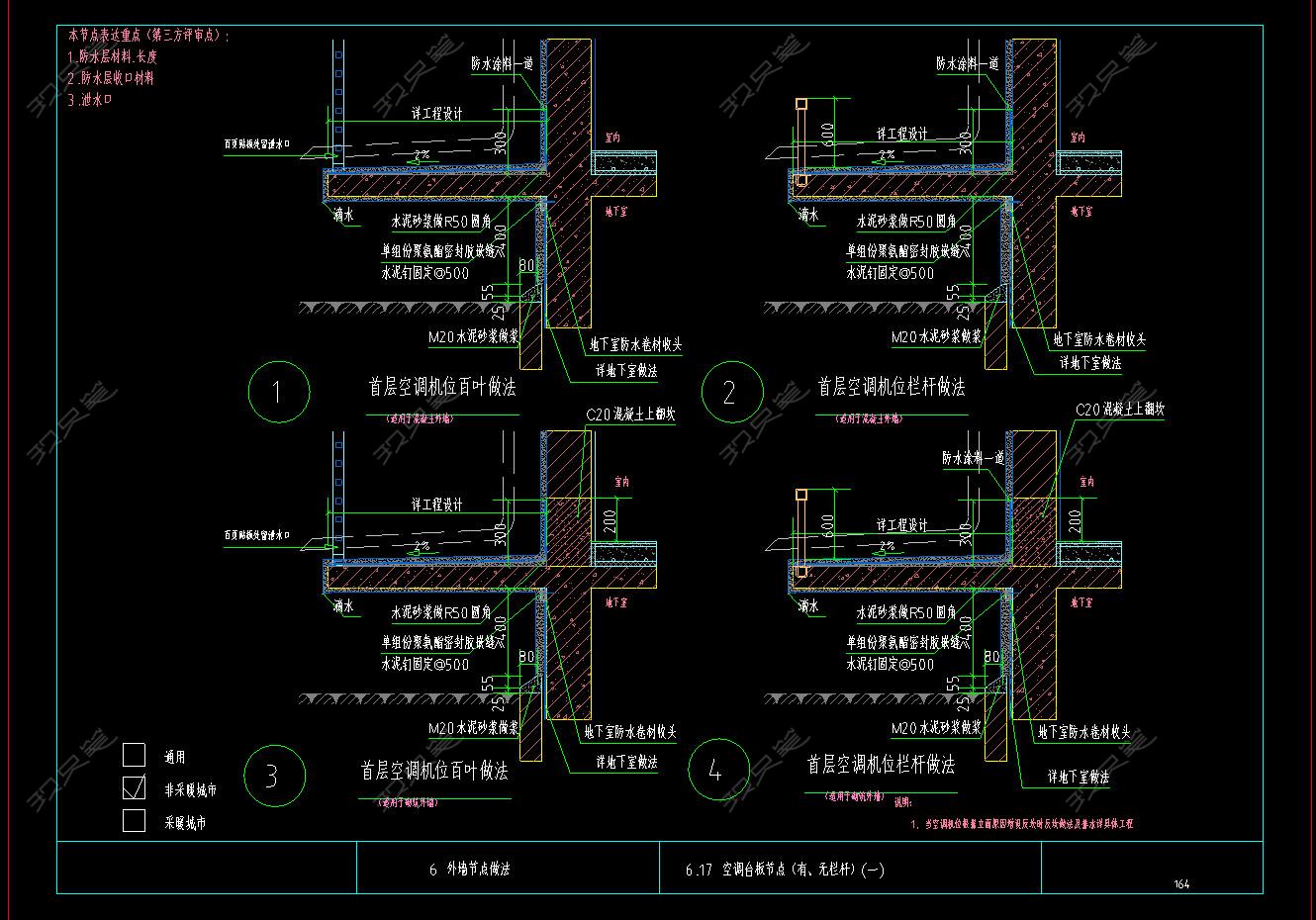This screenshot has width=1316, height=920.
Task: Click the 防水涂料一道 label in detail 1
Action: [502, 63]
